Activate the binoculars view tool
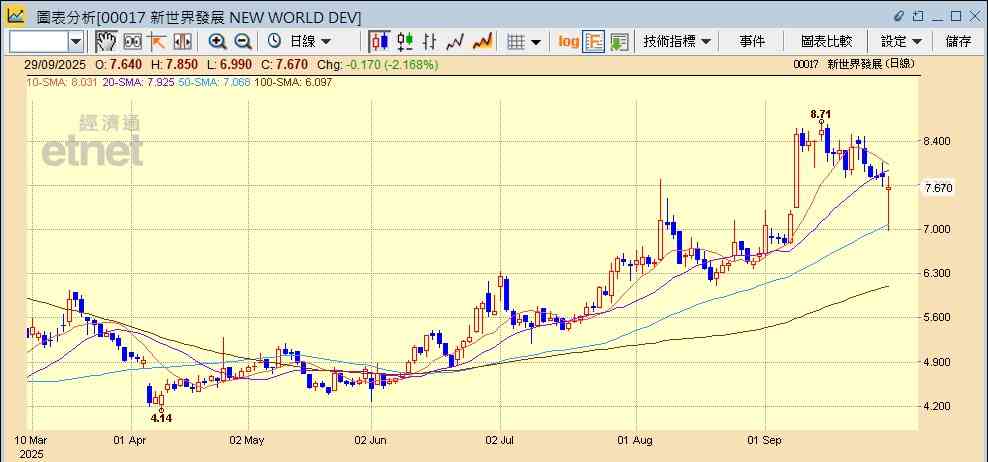 click(132, 42)
